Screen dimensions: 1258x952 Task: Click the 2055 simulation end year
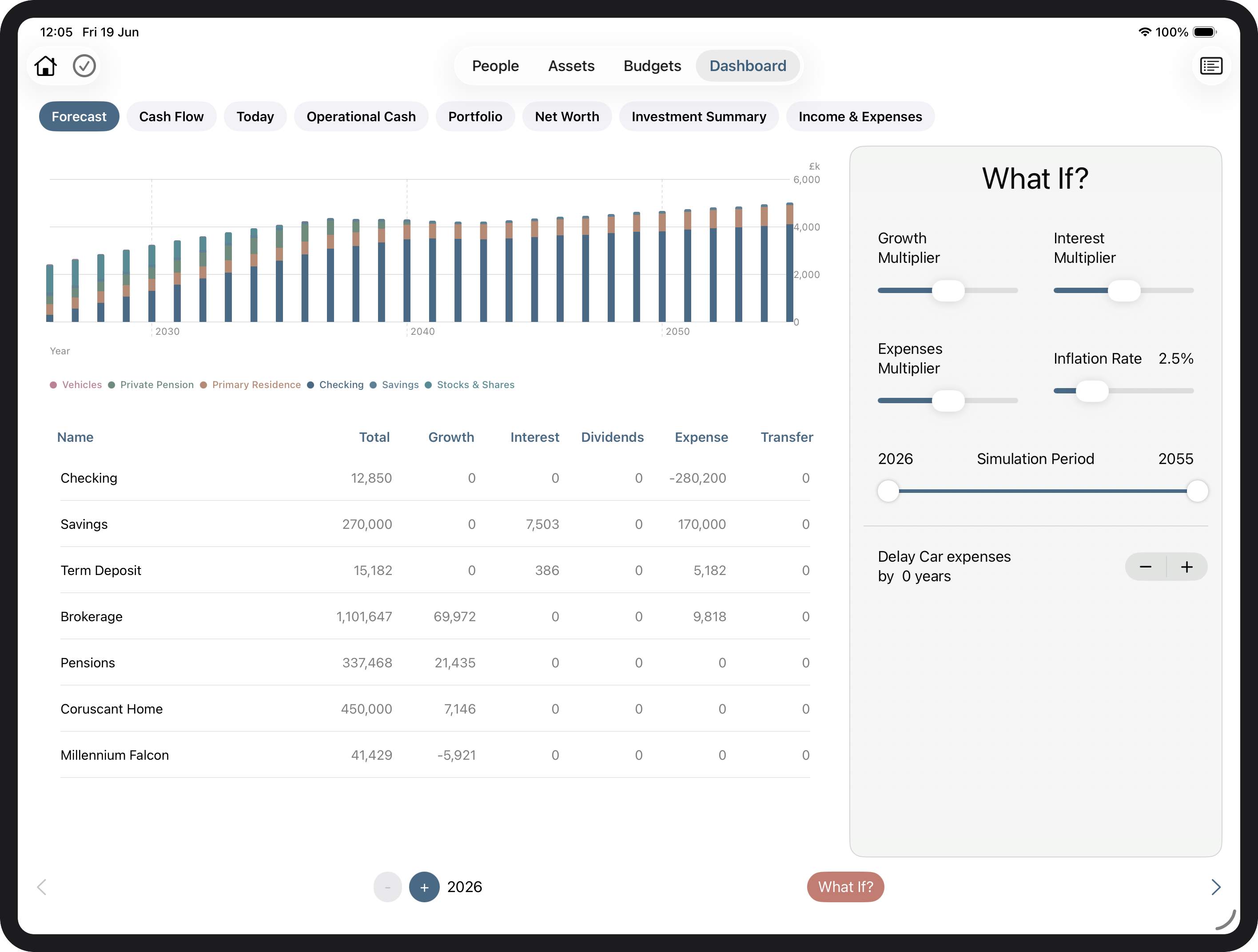click(x=1176, y=459)
